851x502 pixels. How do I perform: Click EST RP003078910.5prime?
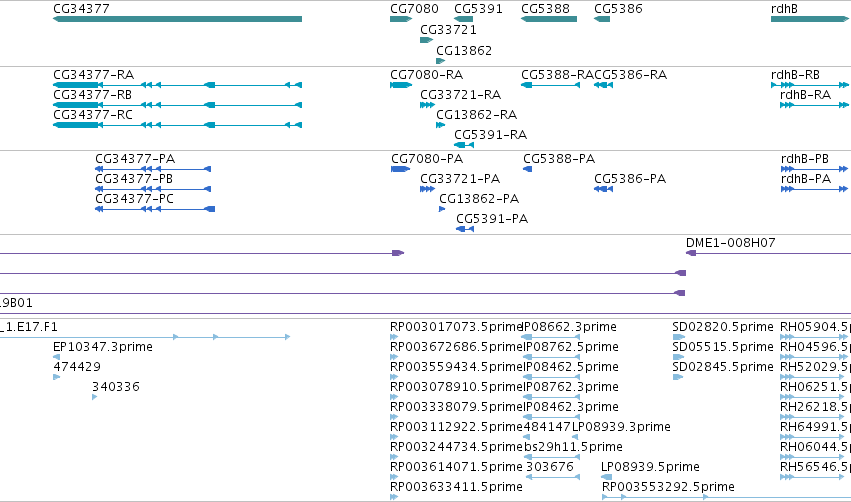click(394, 397)
